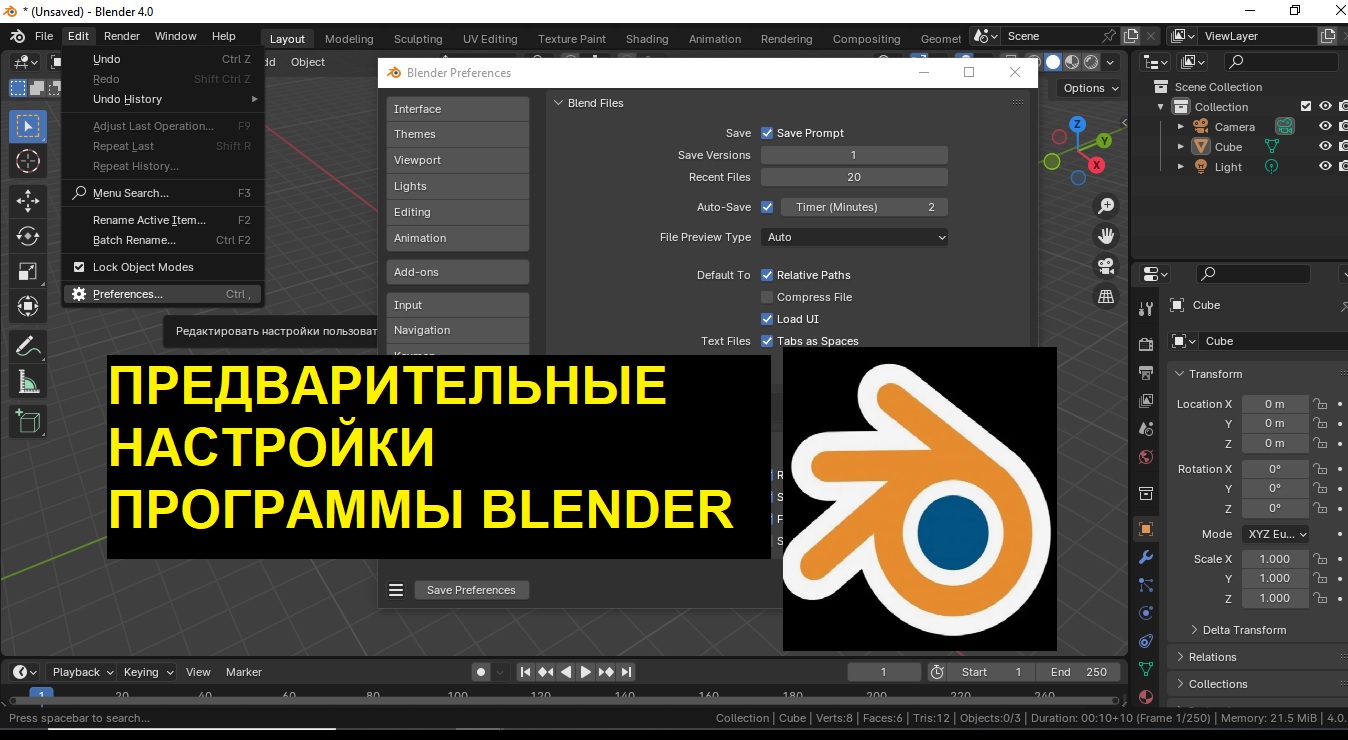Click the Camera object data icon in outliner
1348x740 pixels.
[x=1285, y=127]
